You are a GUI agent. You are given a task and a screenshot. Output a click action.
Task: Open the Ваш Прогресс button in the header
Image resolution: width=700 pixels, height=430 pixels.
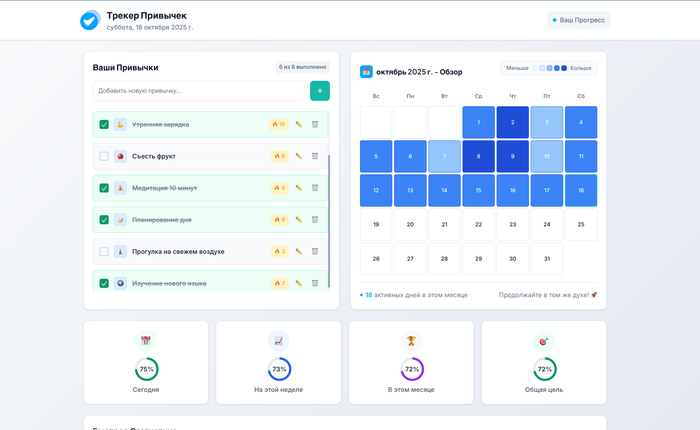point(578,20)
